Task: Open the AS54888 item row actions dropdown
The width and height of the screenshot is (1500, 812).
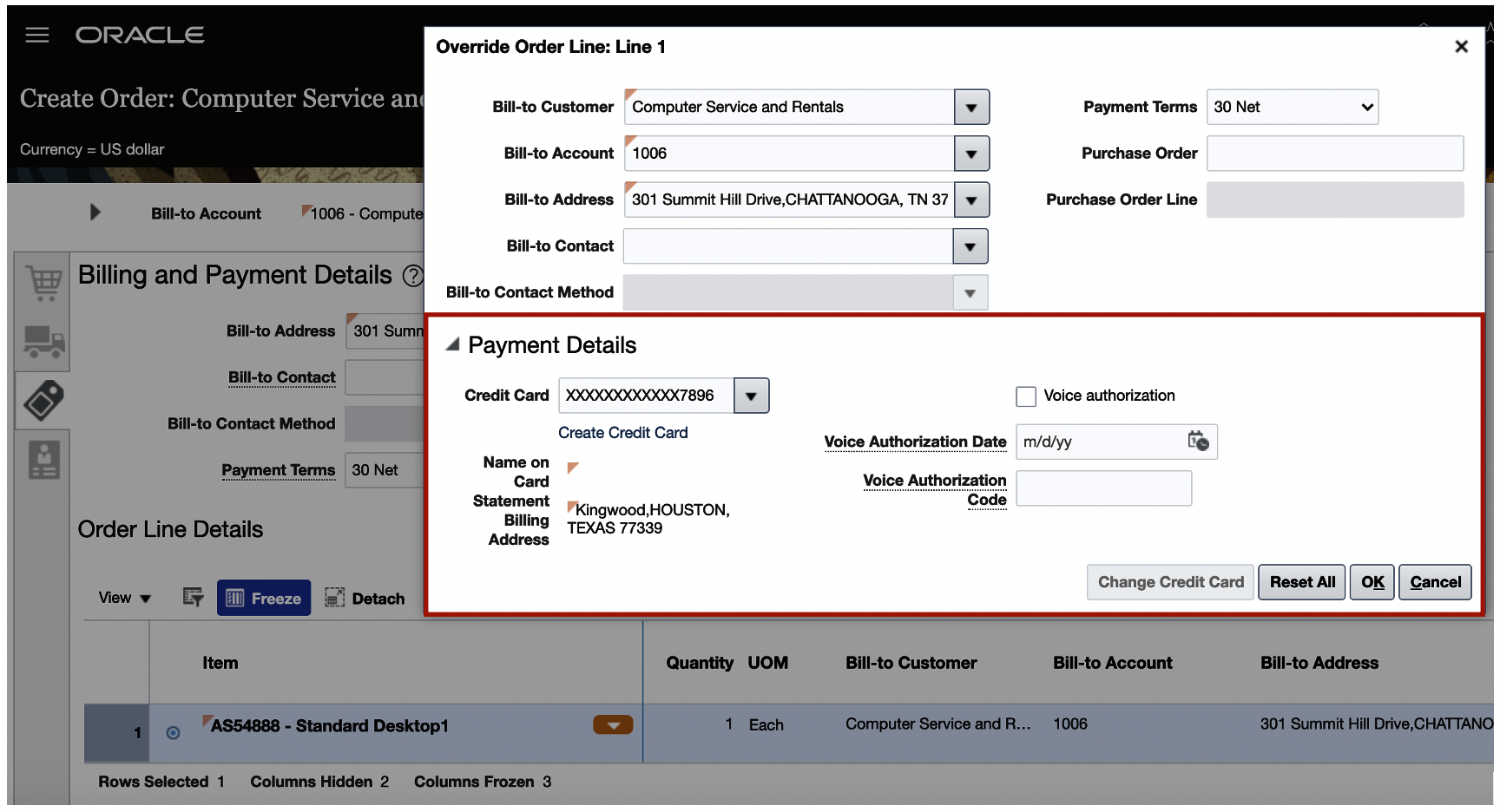Action: (x=613, y=724)
